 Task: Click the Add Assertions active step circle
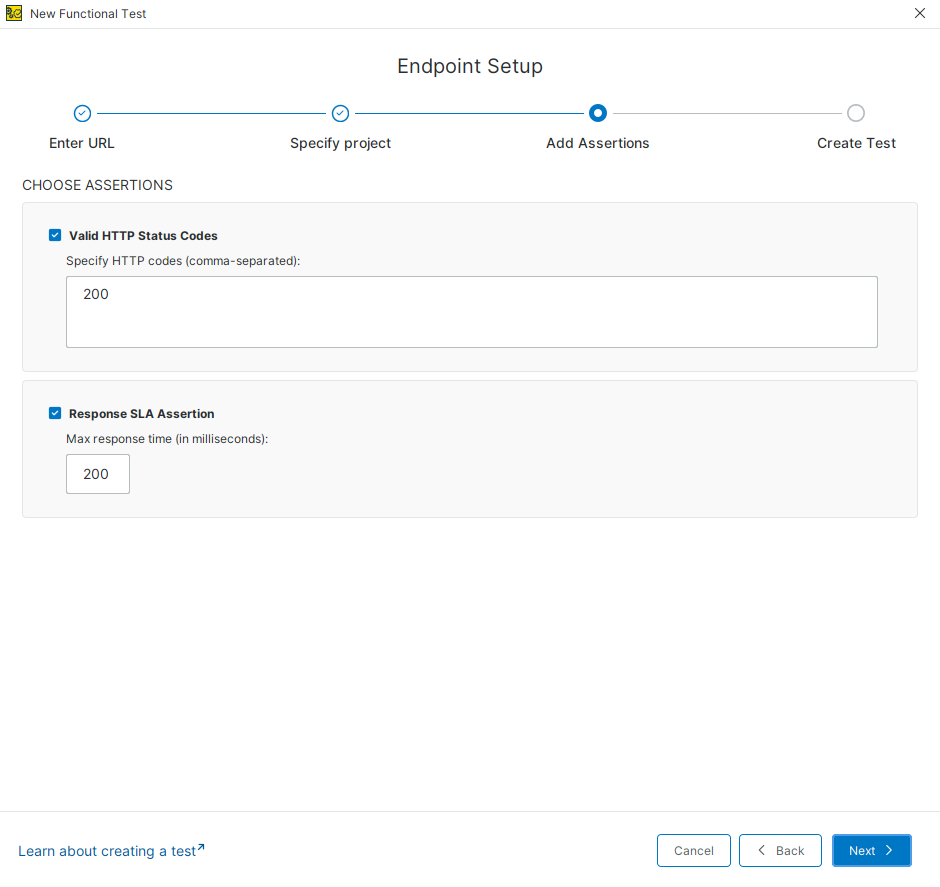[598, 113]
